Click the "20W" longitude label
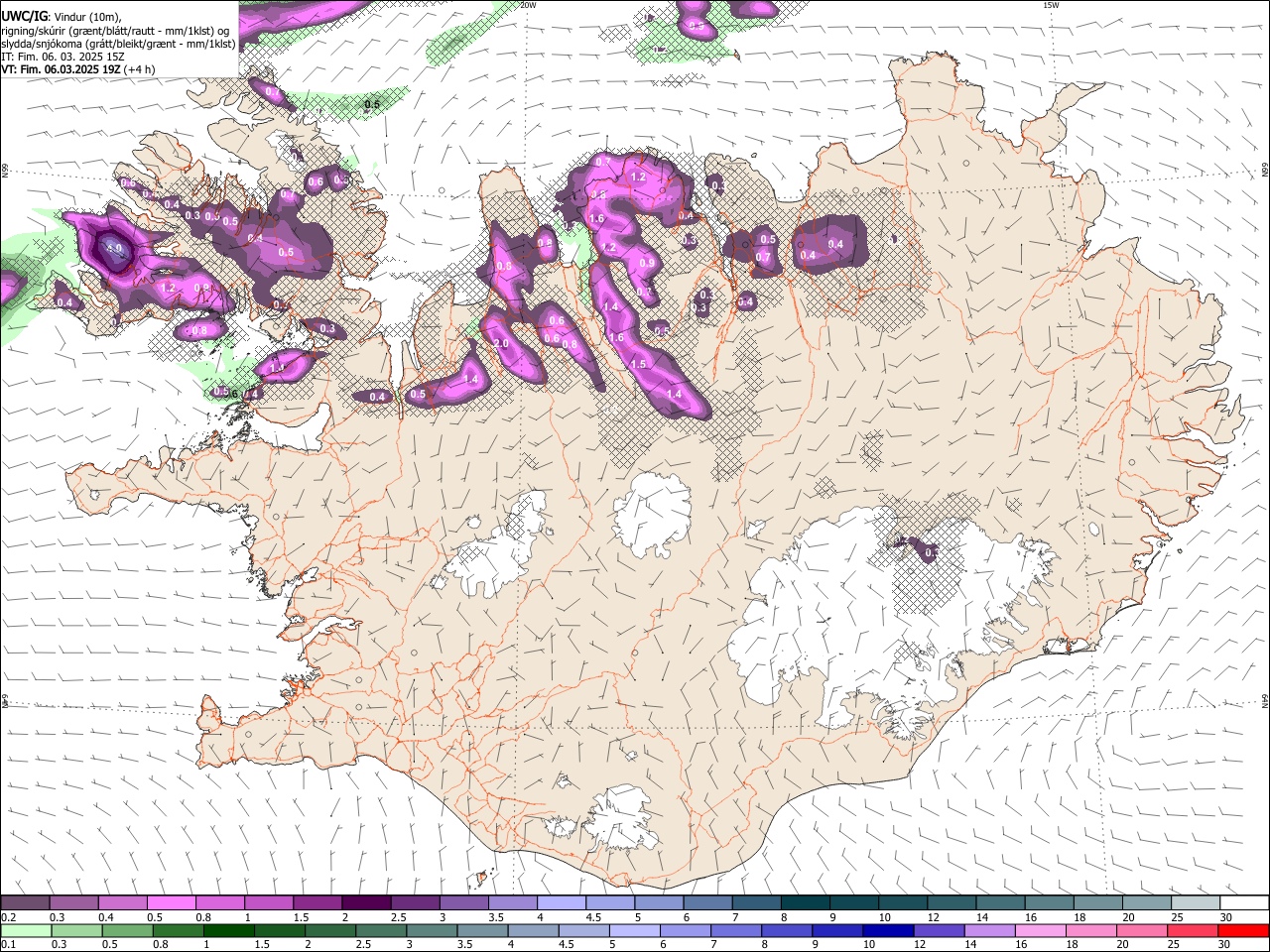The image size is (1270, 952). point(528,5)
